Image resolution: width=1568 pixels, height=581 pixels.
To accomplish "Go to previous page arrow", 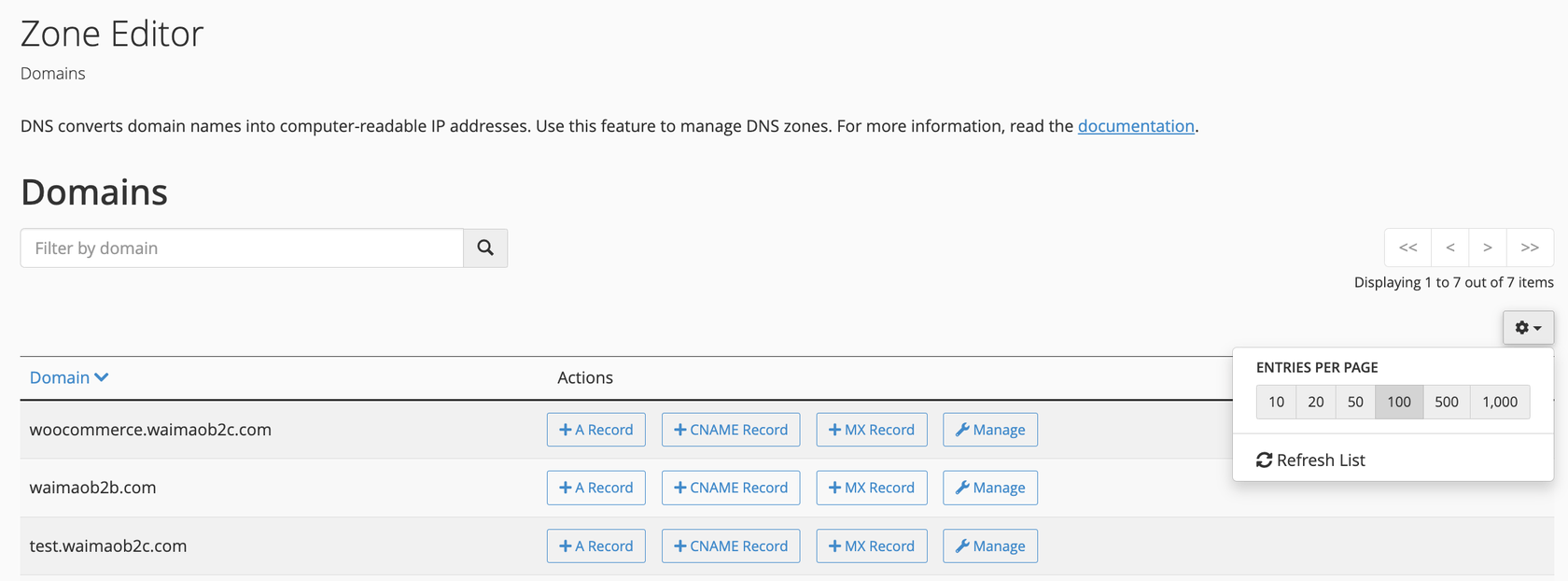I will point(1449,248).
